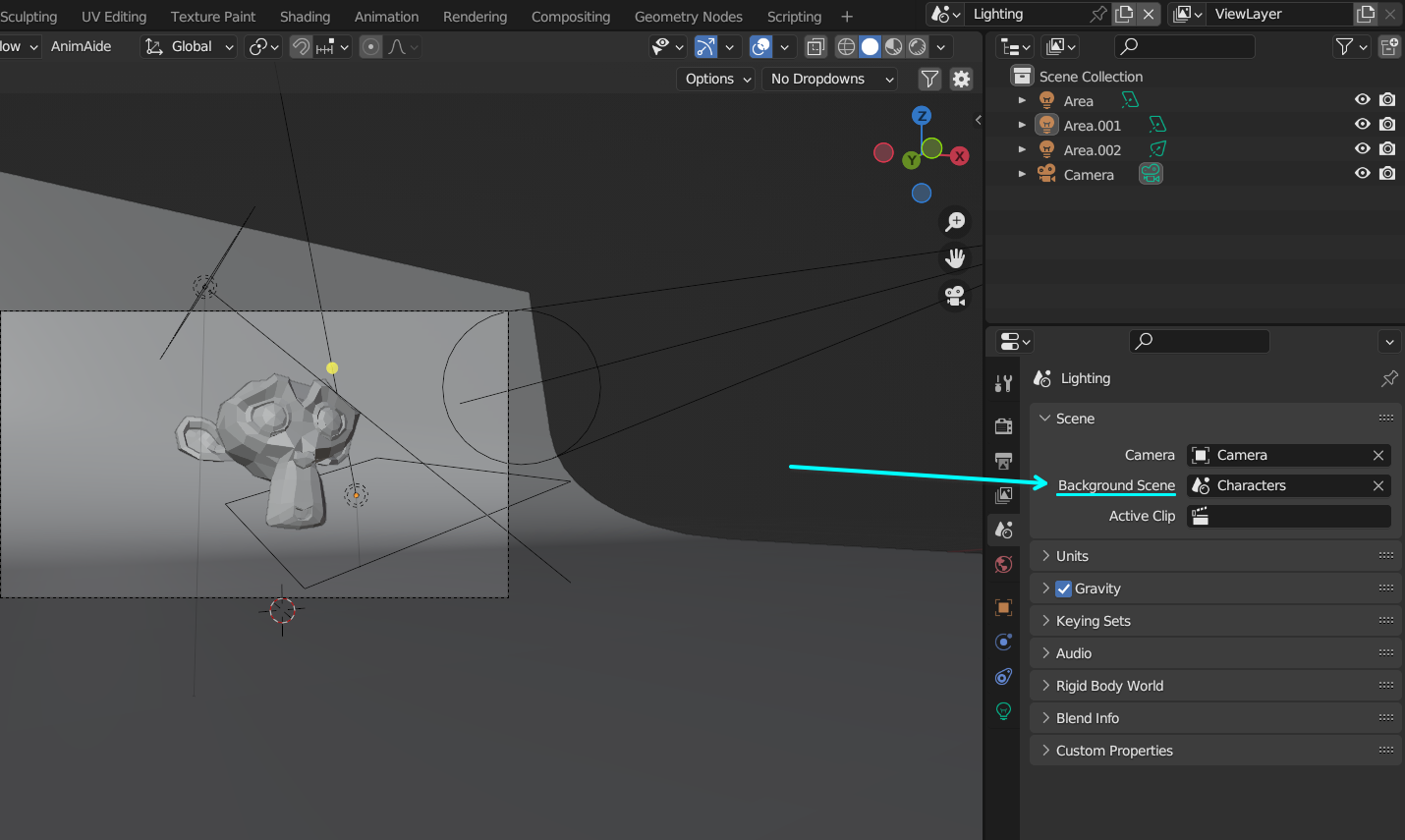Hide Area light in viewport
Image resolution: width=1405 pixels, height=840 pixels.
click(1362, 99)
